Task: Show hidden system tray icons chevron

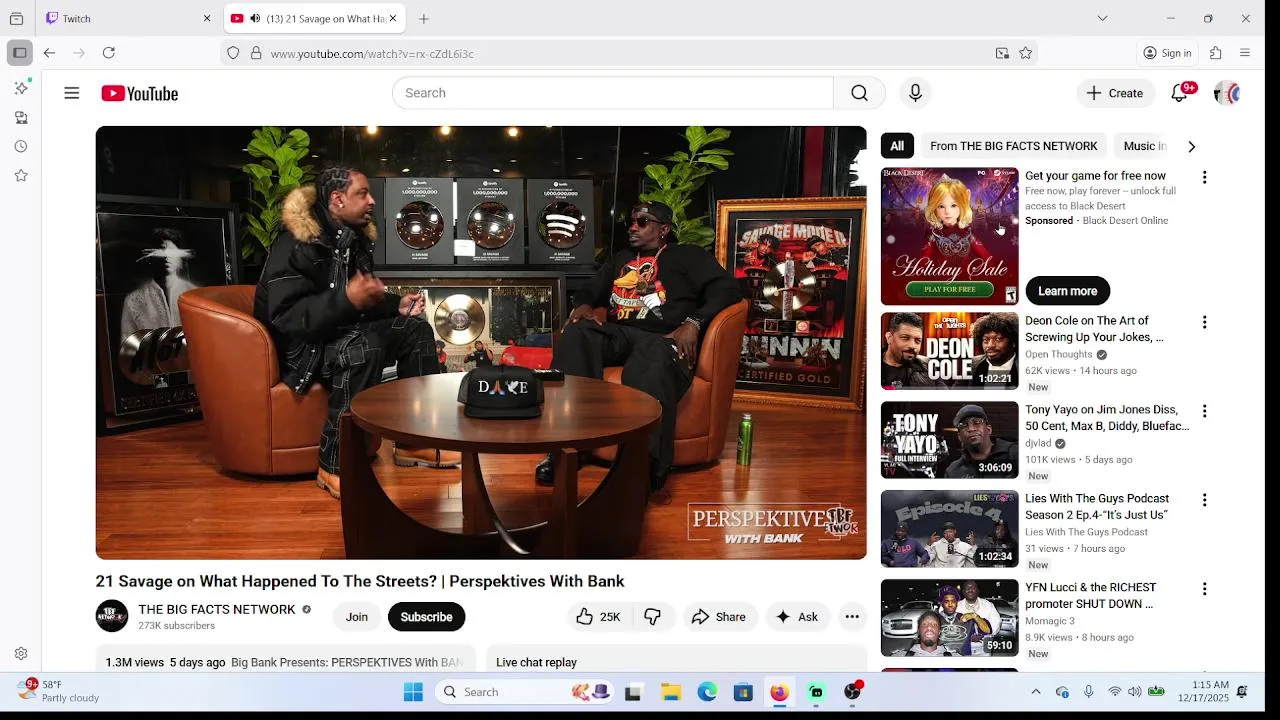Action: (1036, 692)
